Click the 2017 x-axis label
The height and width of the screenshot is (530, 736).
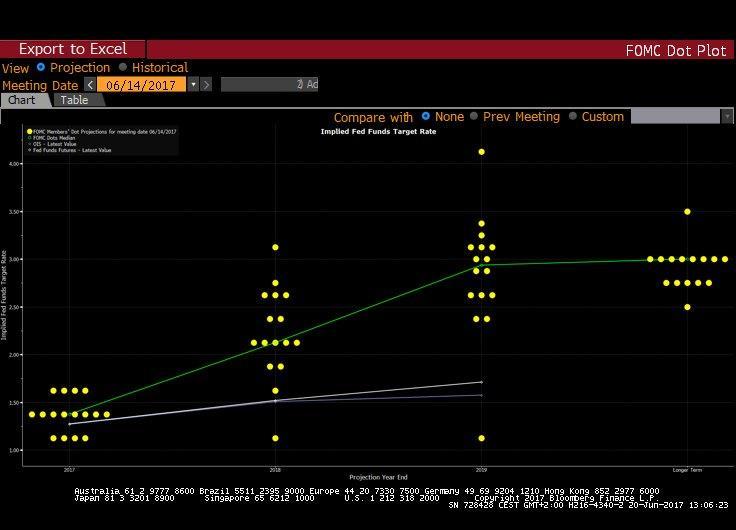pos(69,470)
